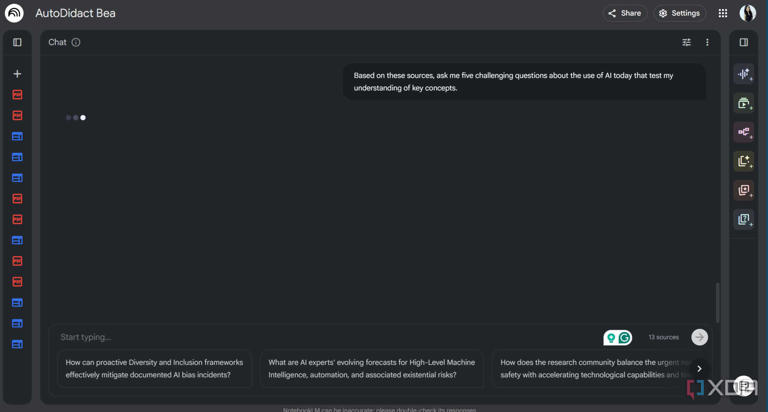
Task: Create a Mind Map from the studio sidebar
Action: [744, 132]
